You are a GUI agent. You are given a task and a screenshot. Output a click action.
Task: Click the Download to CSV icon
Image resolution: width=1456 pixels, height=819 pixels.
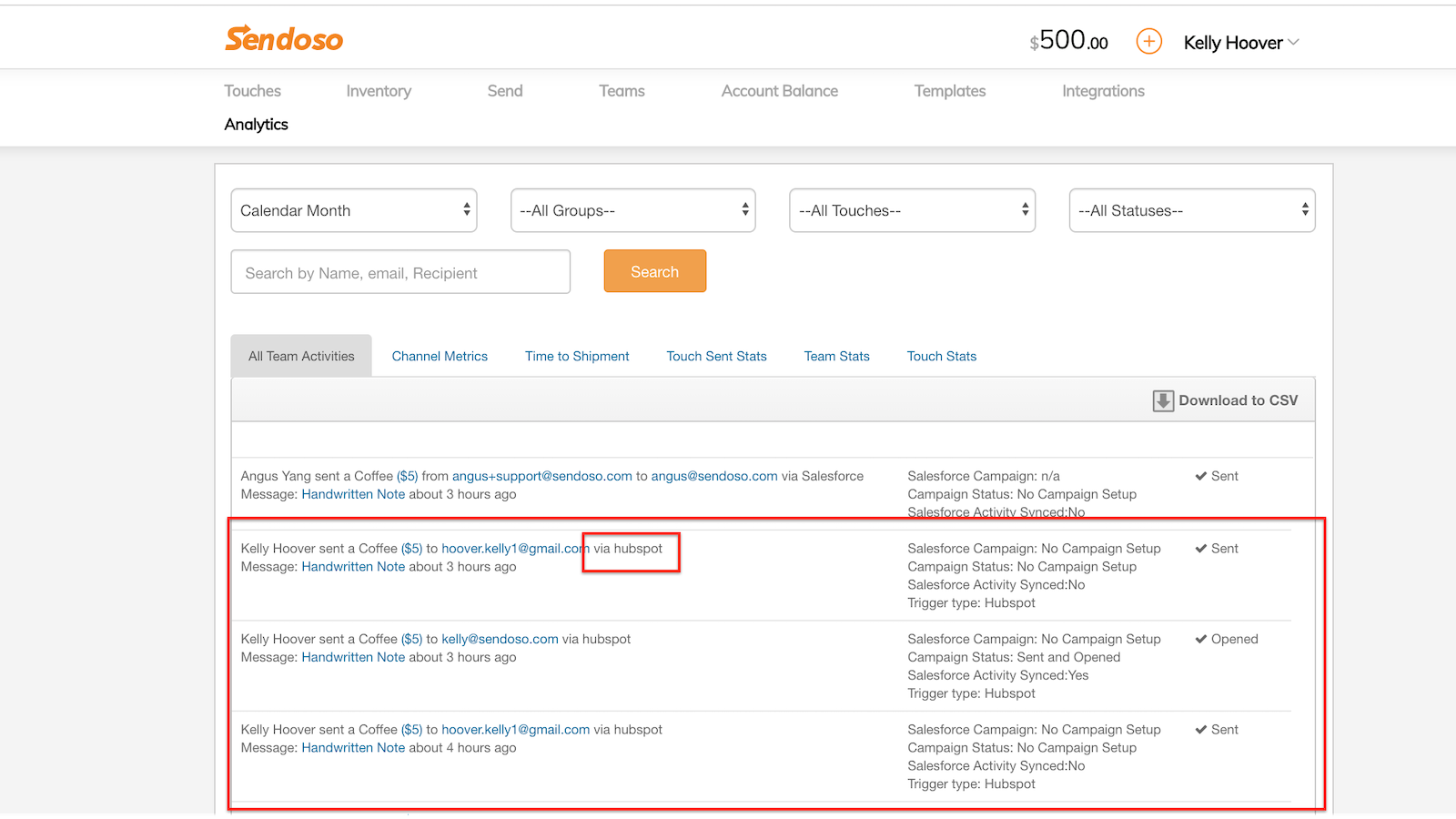click(x=1163, y=401)
